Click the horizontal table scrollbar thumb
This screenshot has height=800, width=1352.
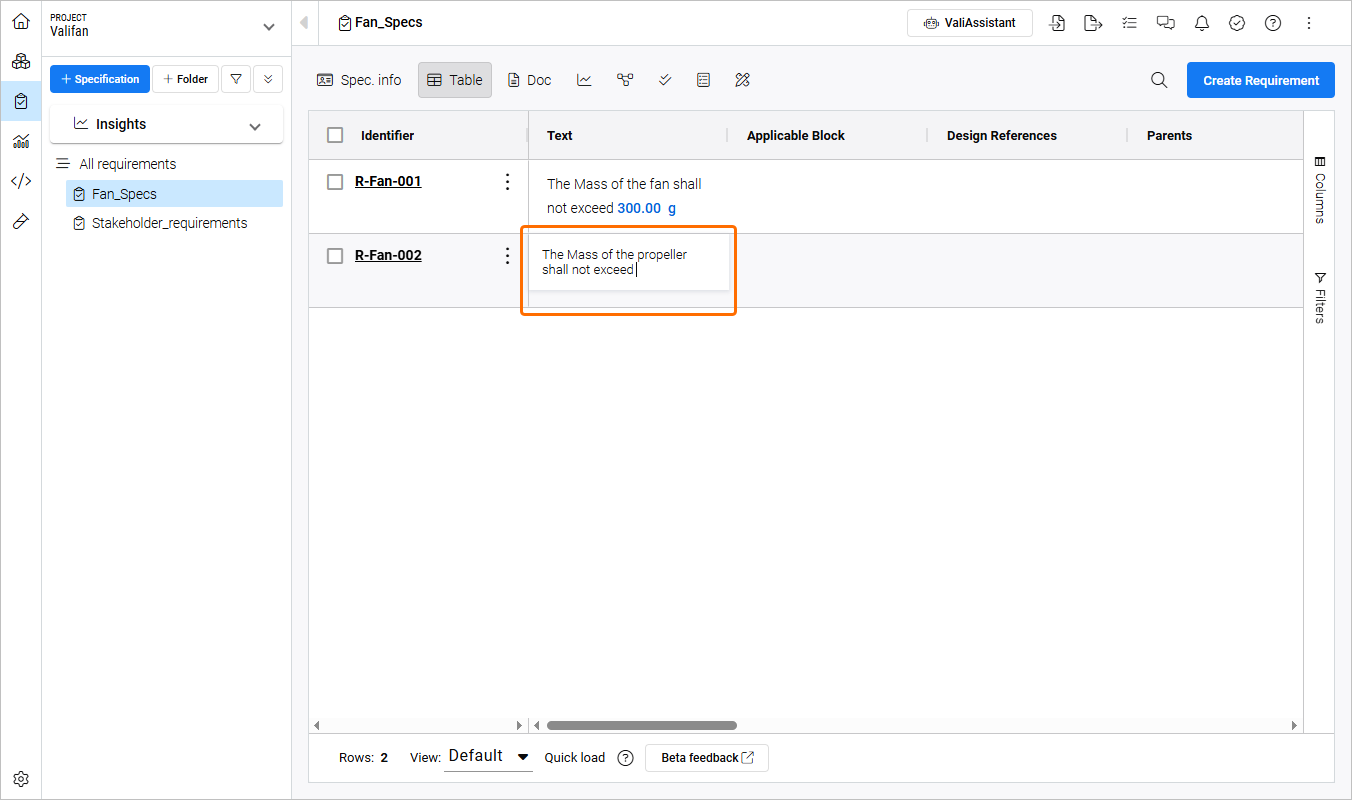(642, 725)
